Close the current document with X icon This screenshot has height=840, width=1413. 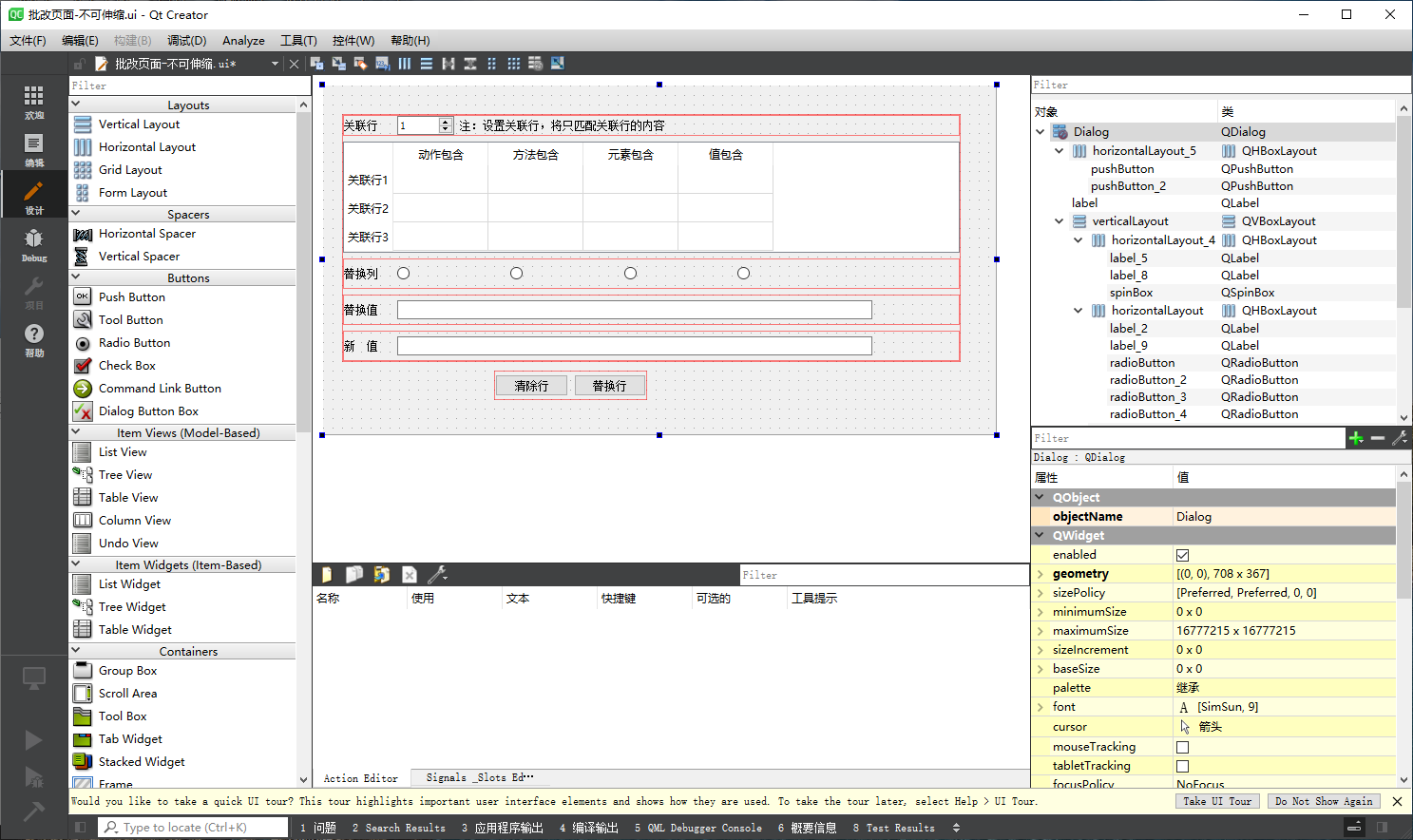tap(295, 64)
